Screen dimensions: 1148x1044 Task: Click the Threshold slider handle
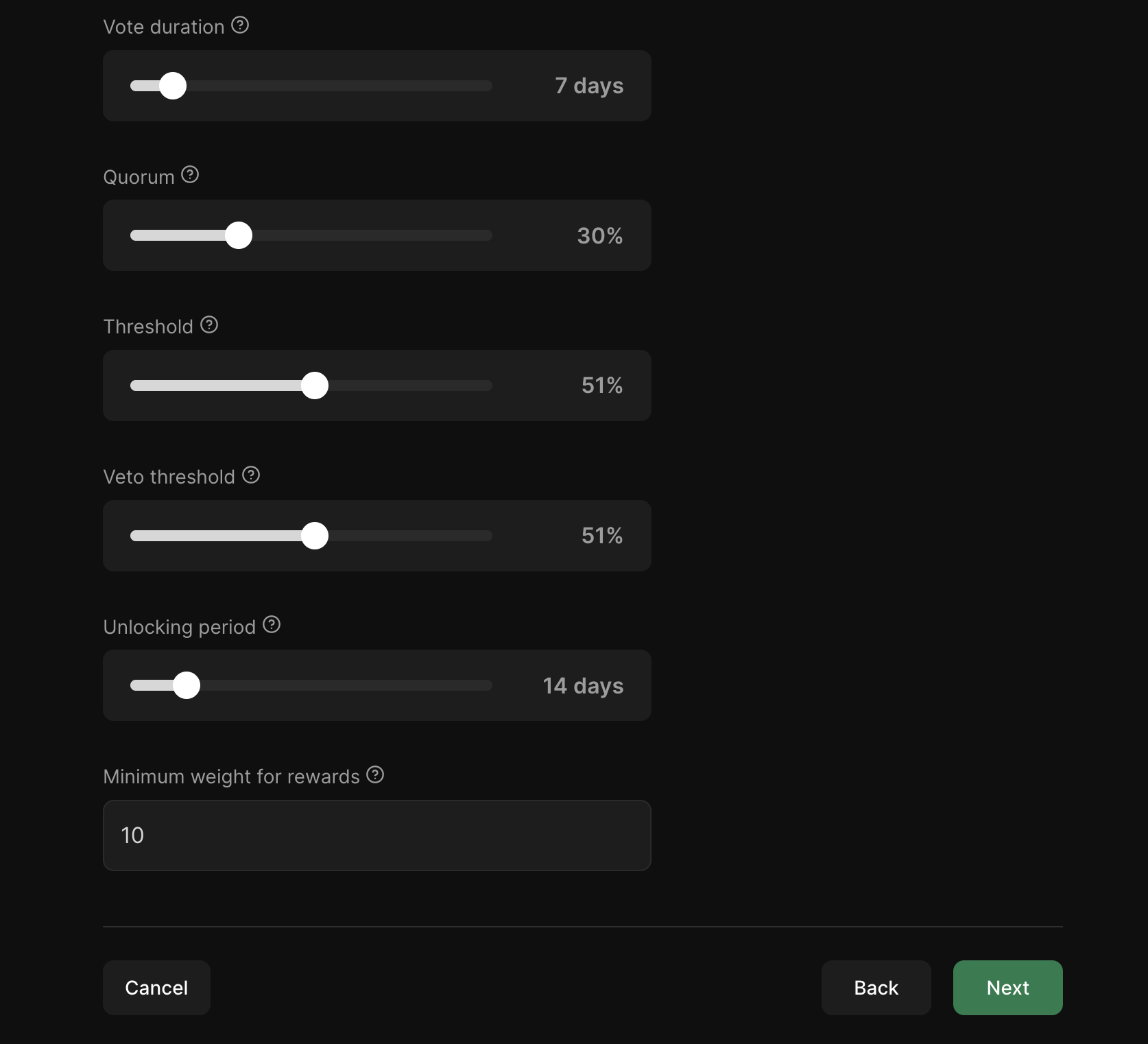[x=315, y=385]
